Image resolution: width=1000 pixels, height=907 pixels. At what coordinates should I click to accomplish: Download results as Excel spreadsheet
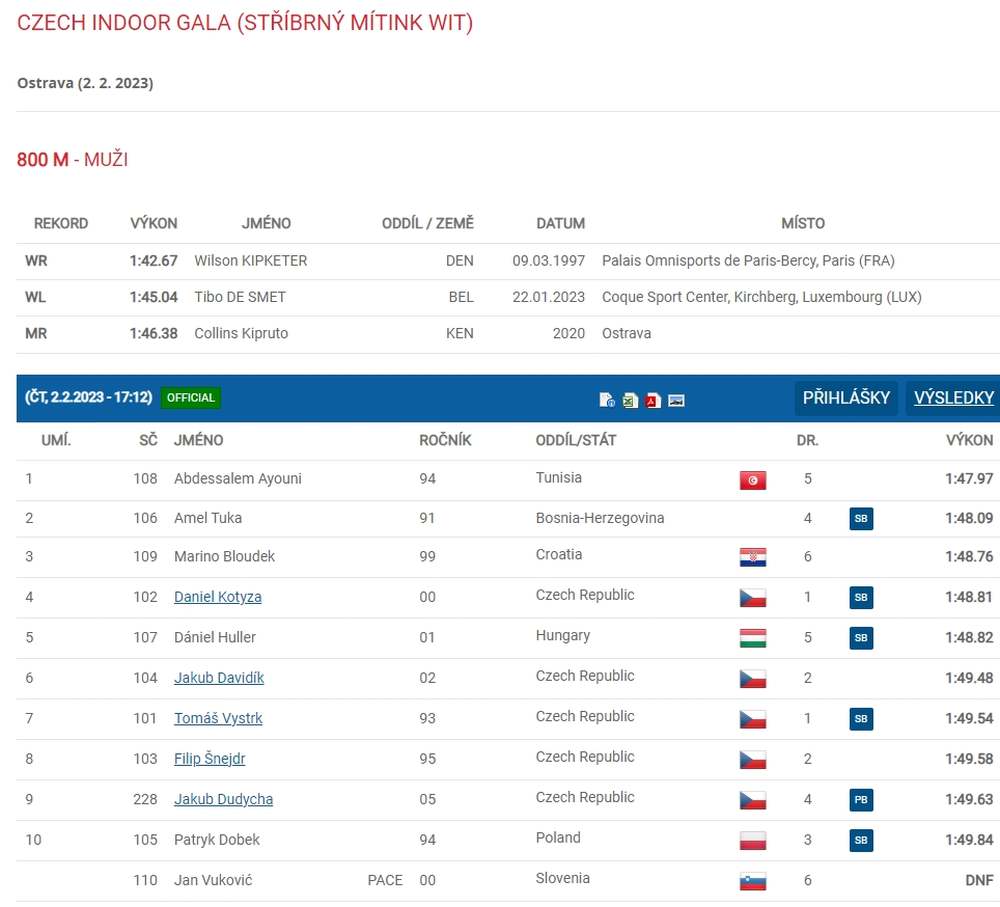[x=630, y=400]
